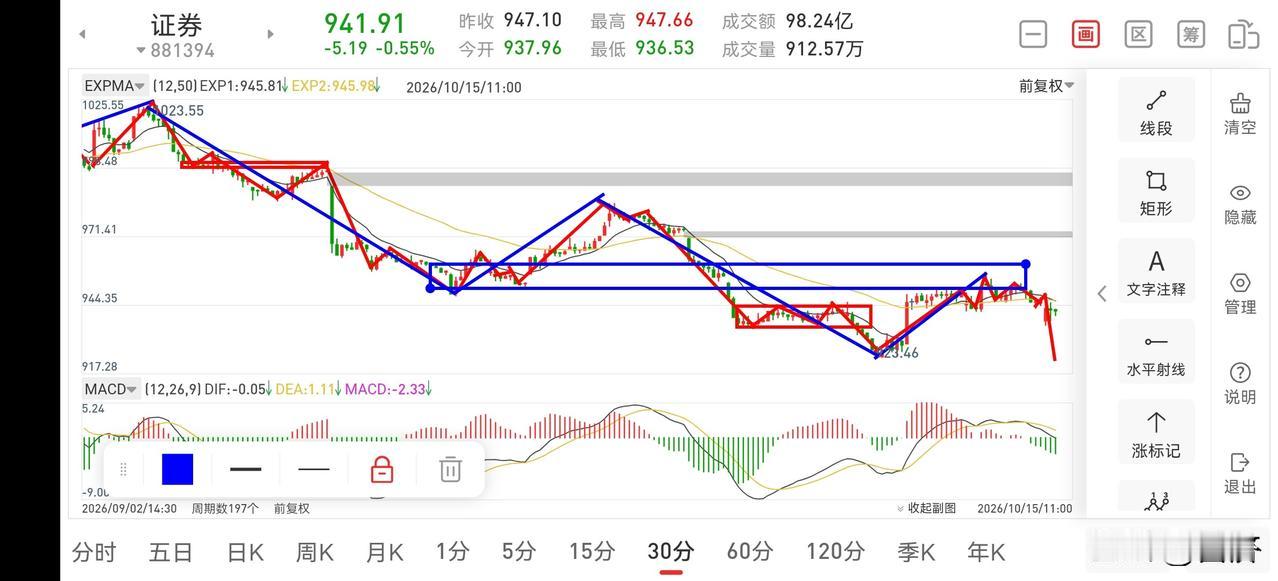Open the 区 interval statistics icon
The image size is (1278, 581).
pos(1138,34)
